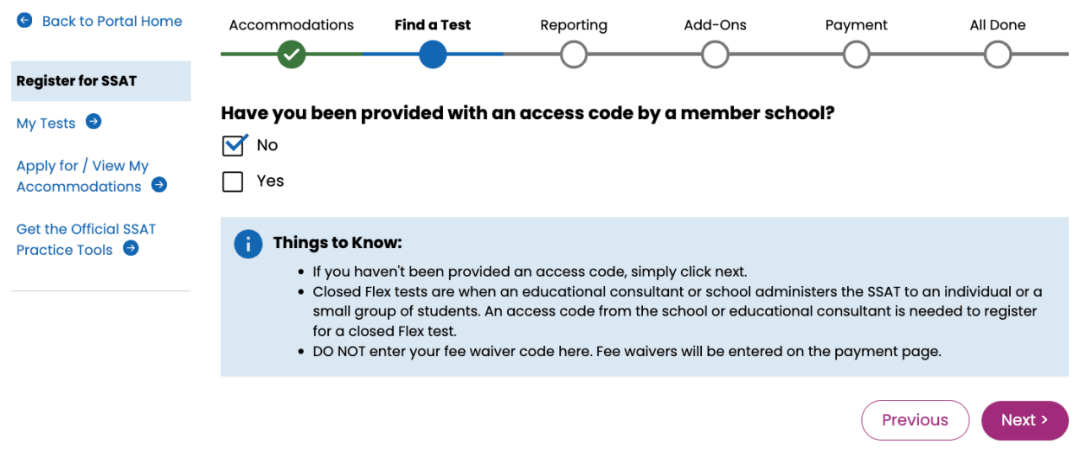Screen dimensions: 1080x465
Task: Click the green checkmark Accommodations step circle
Action: point(291,54)
